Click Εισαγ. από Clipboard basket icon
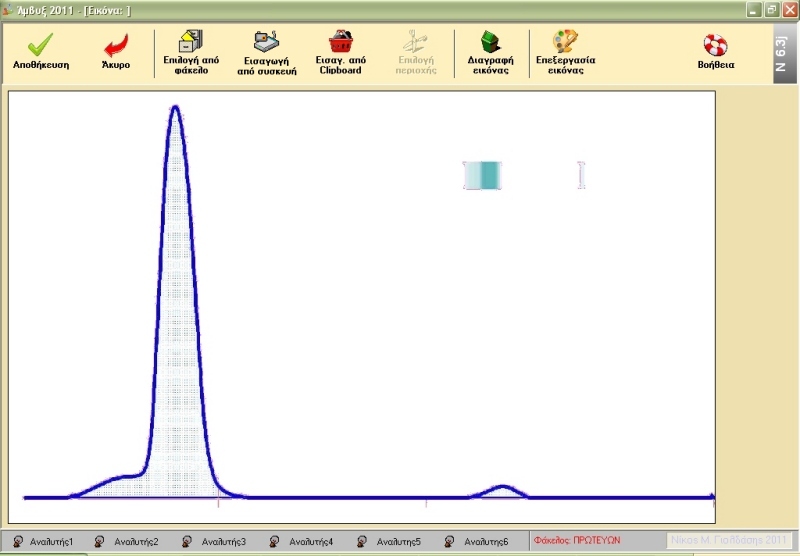Image resolution: width=800 pixels, height=556 pixels. 341,41
